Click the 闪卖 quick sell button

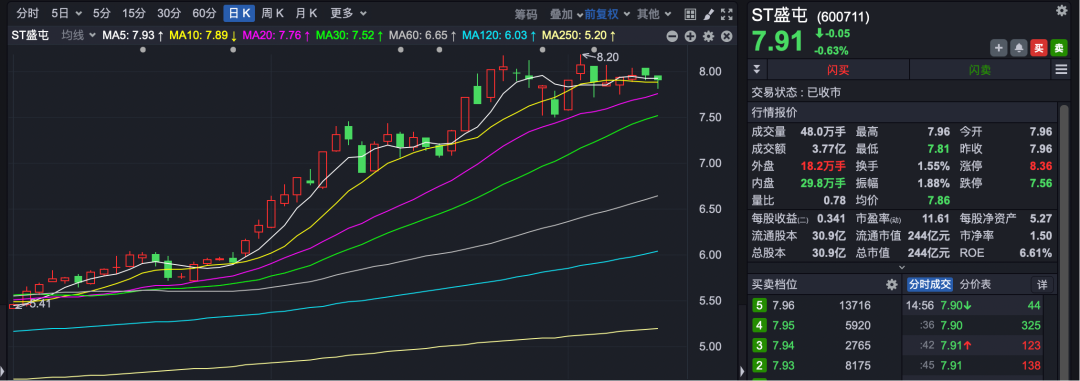coord(979,70)
